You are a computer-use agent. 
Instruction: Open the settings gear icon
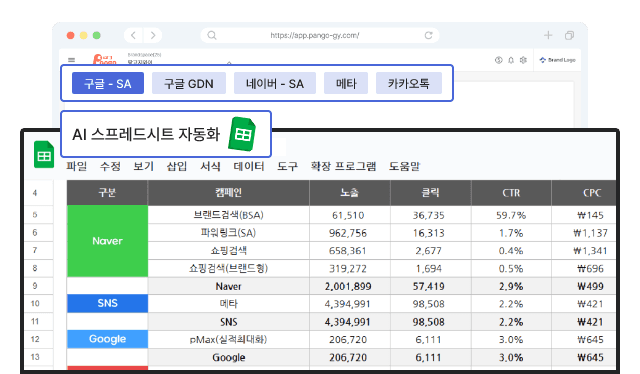click(x=523, y=60)
